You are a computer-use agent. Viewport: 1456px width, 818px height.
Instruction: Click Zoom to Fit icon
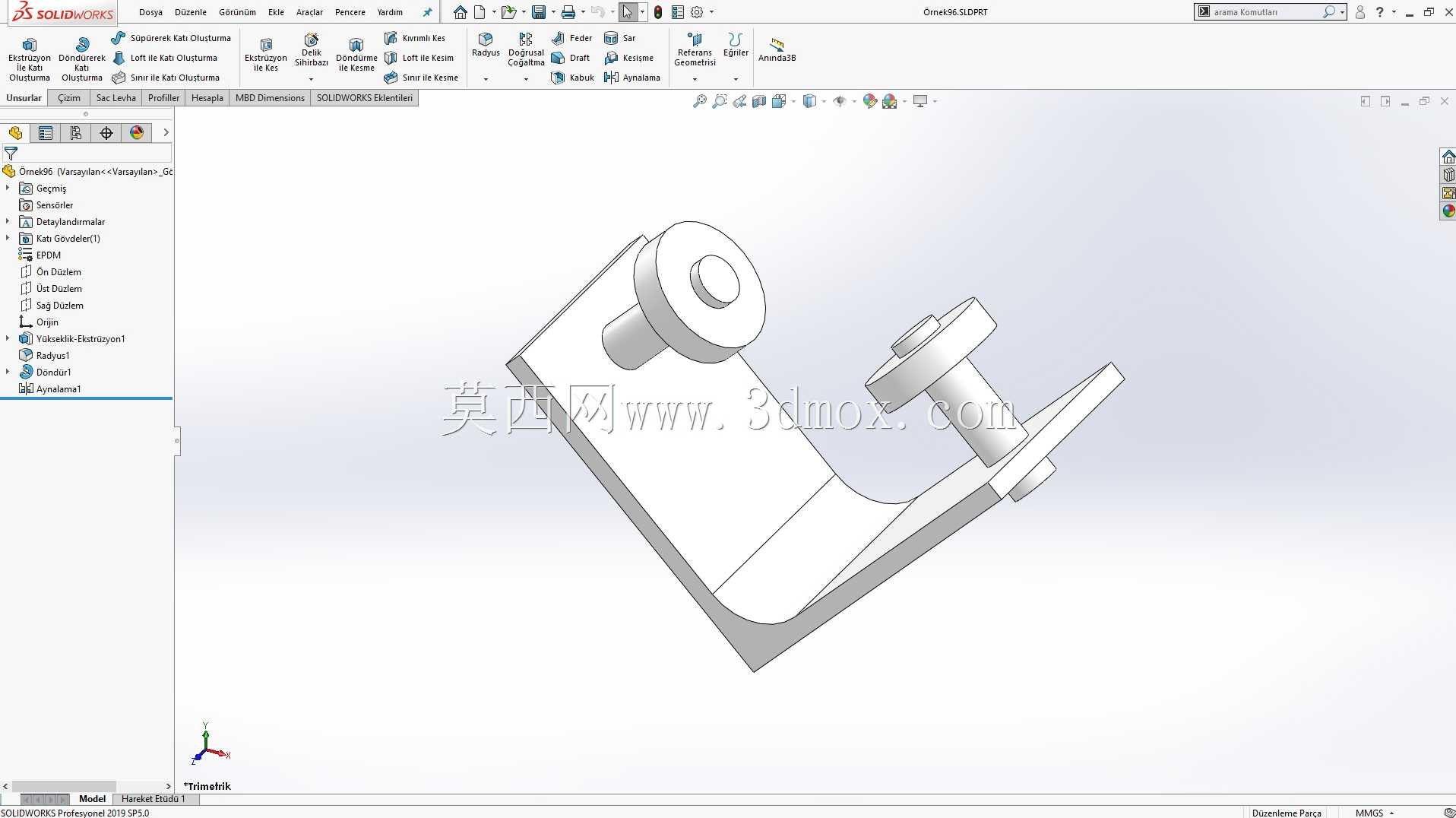(x=700, y=101)
